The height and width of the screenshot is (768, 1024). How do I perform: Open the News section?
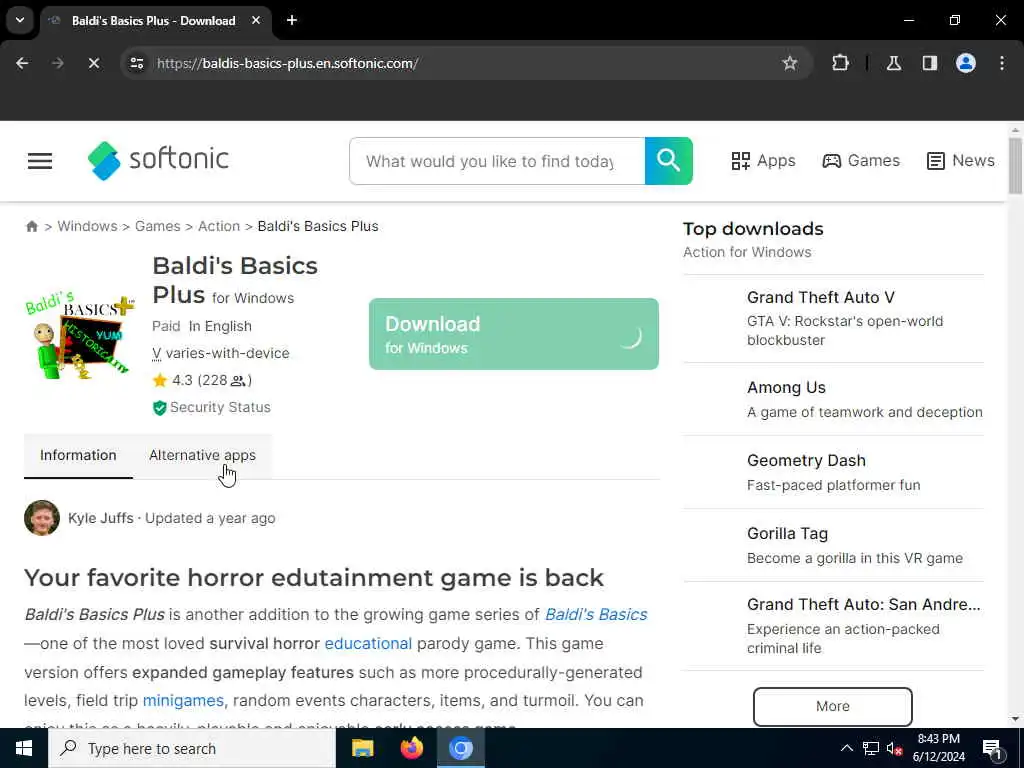click(961, 161)
